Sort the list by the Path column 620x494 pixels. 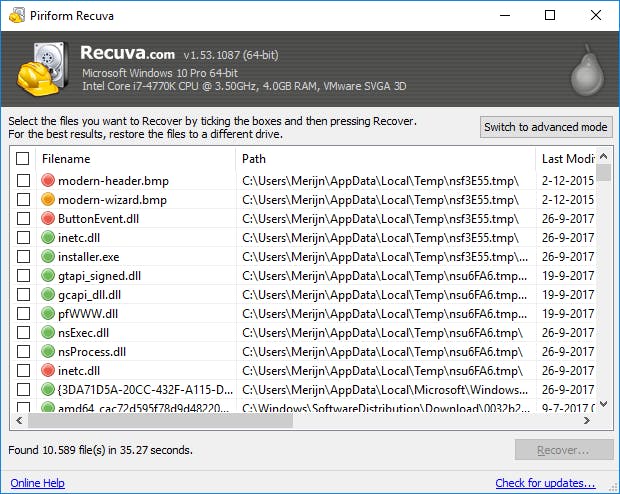click(385, 159)
